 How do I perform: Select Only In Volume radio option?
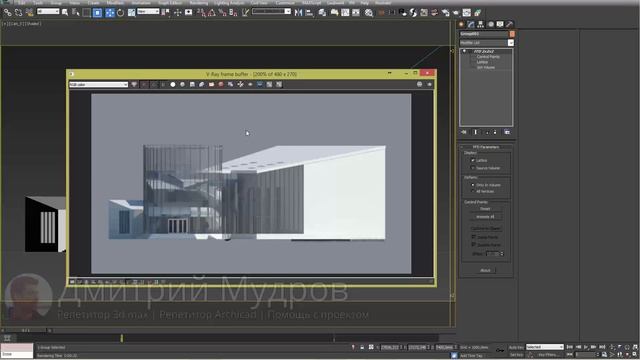tap(473, 185)
